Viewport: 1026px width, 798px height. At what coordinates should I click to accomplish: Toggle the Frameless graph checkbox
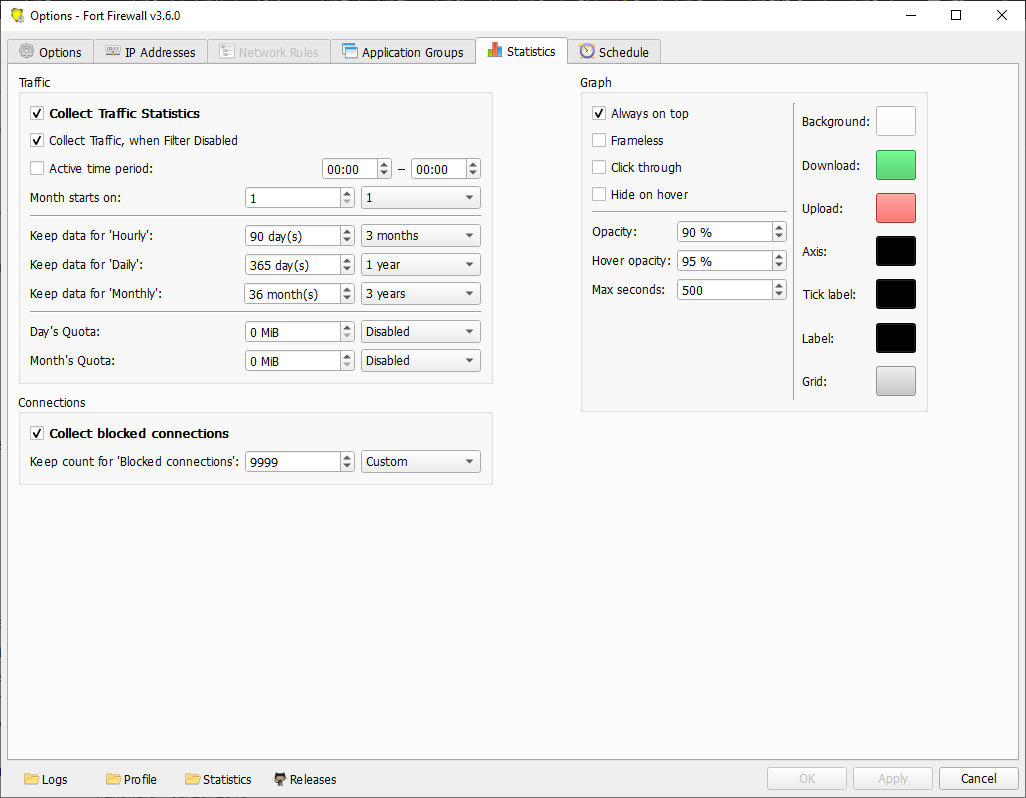pyautogui.click(x=599, y=141)
